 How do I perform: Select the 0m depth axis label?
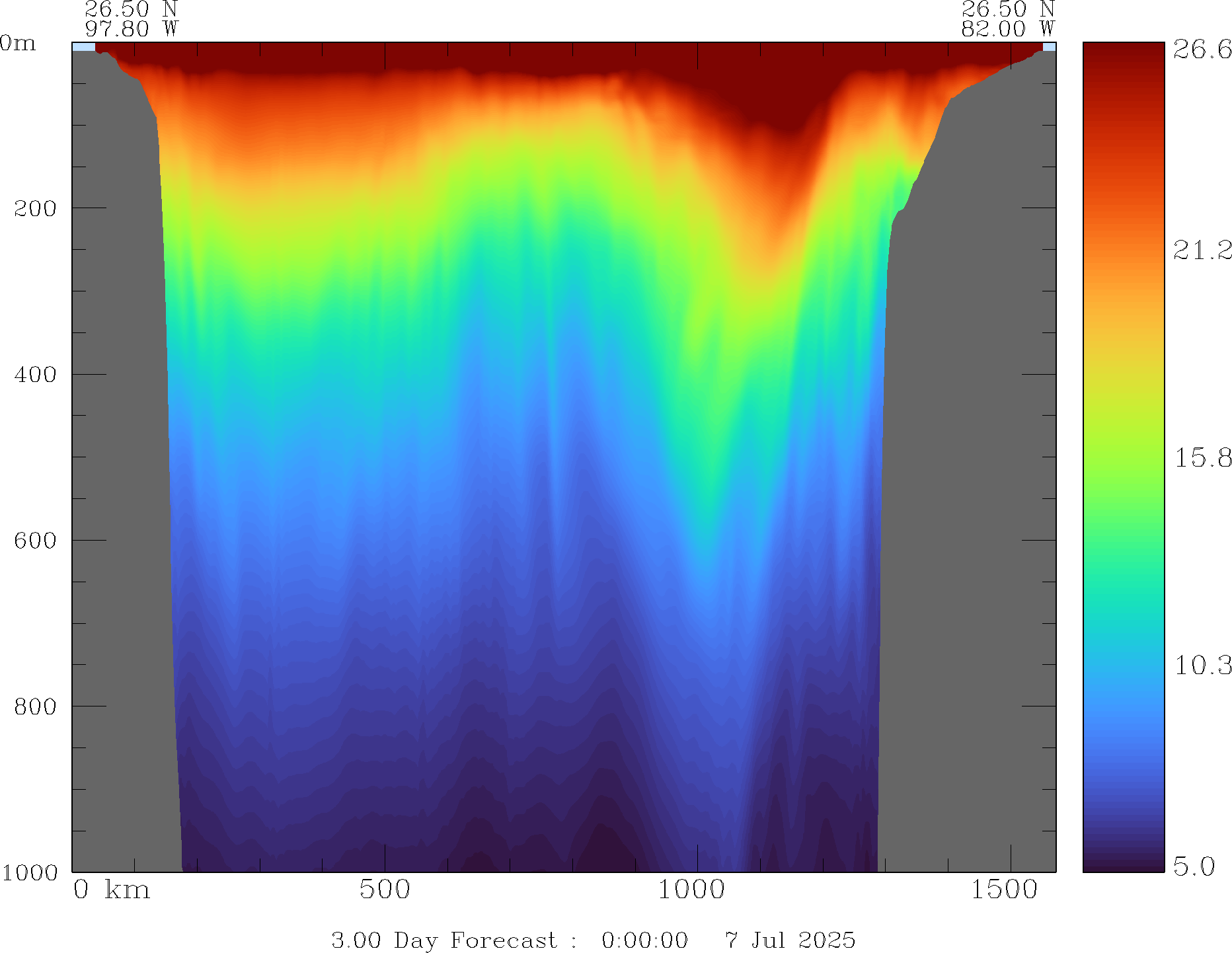tap(18, 44)
